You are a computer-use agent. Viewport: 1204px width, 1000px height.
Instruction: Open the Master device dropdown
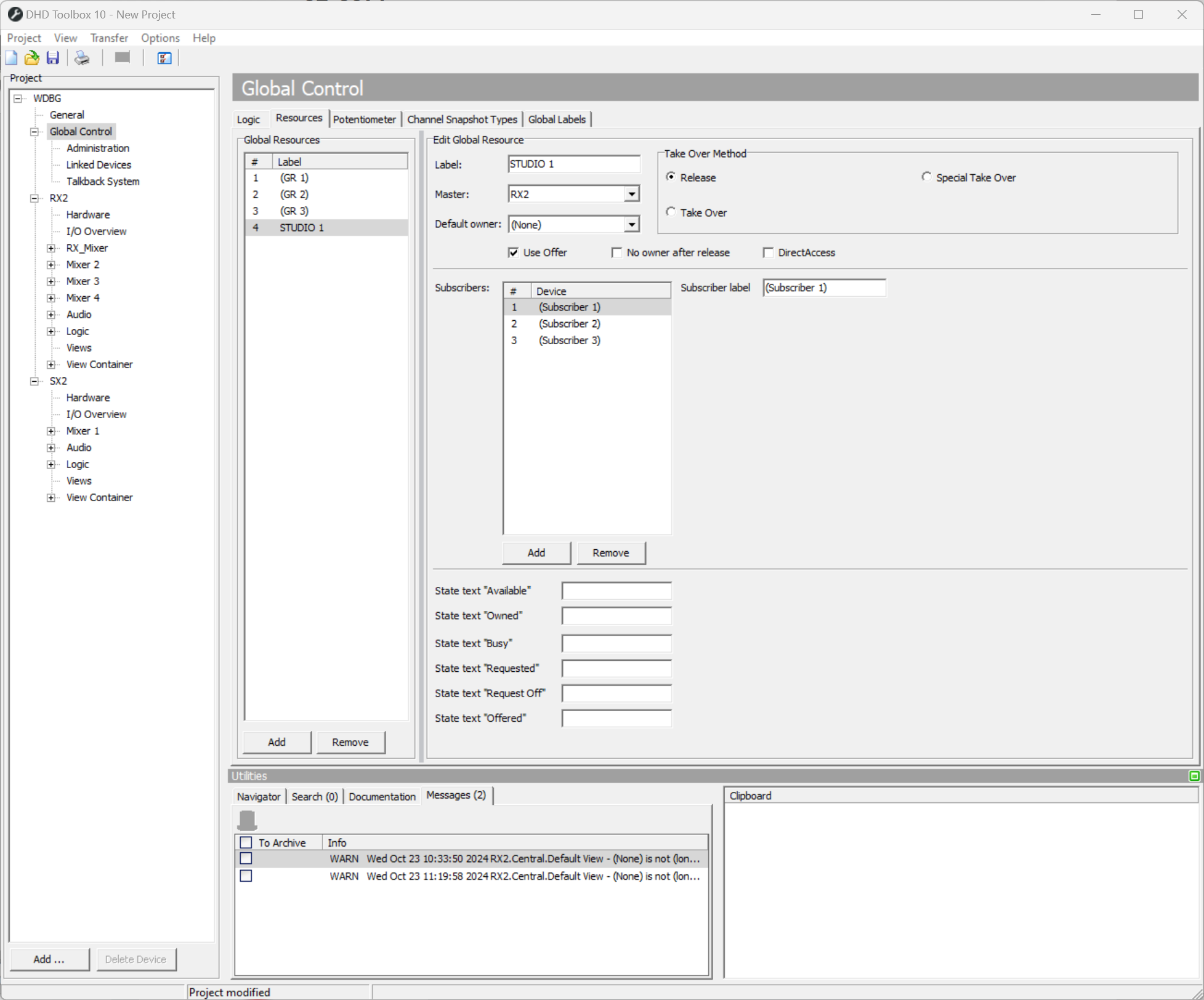point(631,194)
